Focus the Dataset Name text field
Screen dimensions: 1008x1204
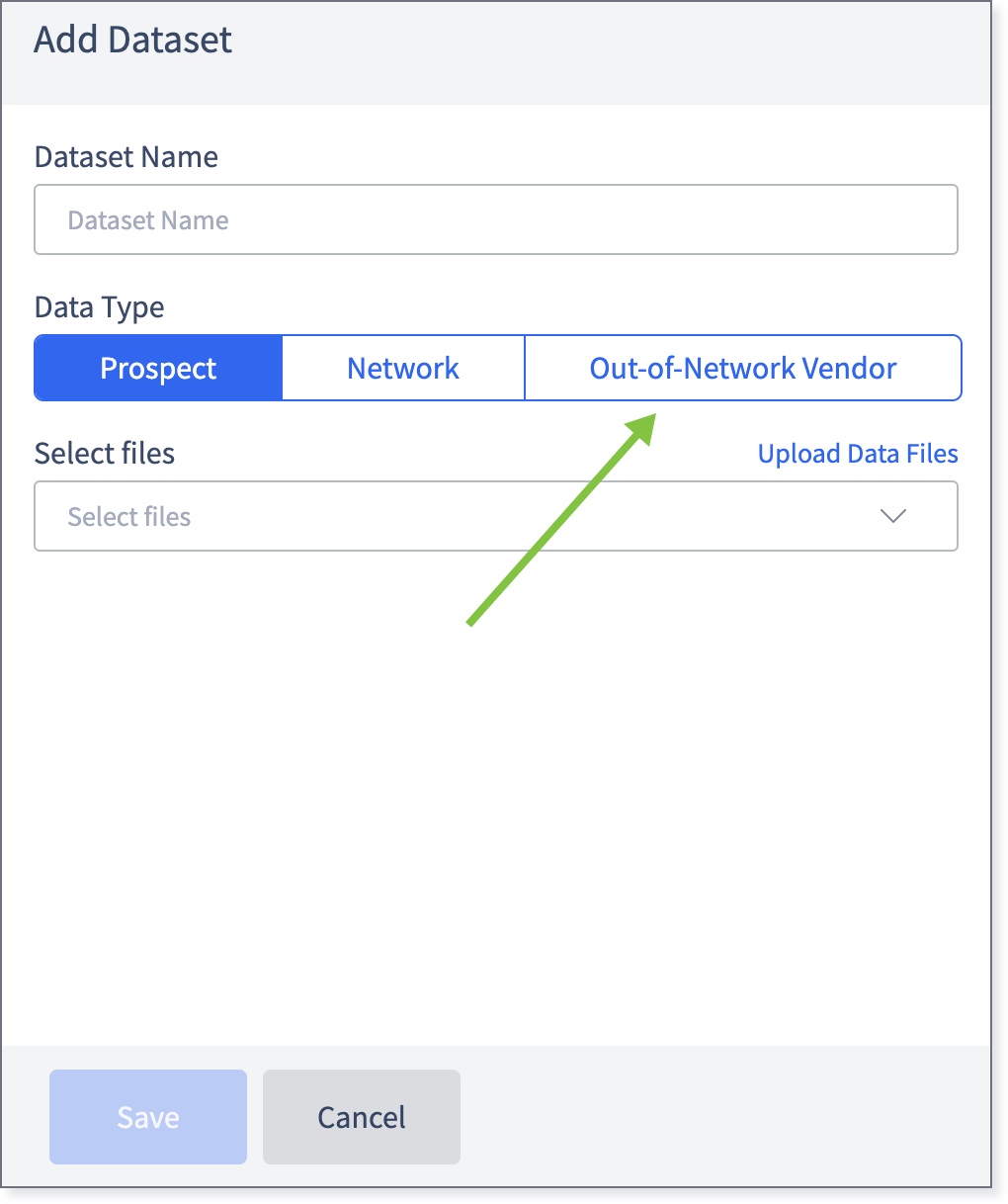click(496, 219)
